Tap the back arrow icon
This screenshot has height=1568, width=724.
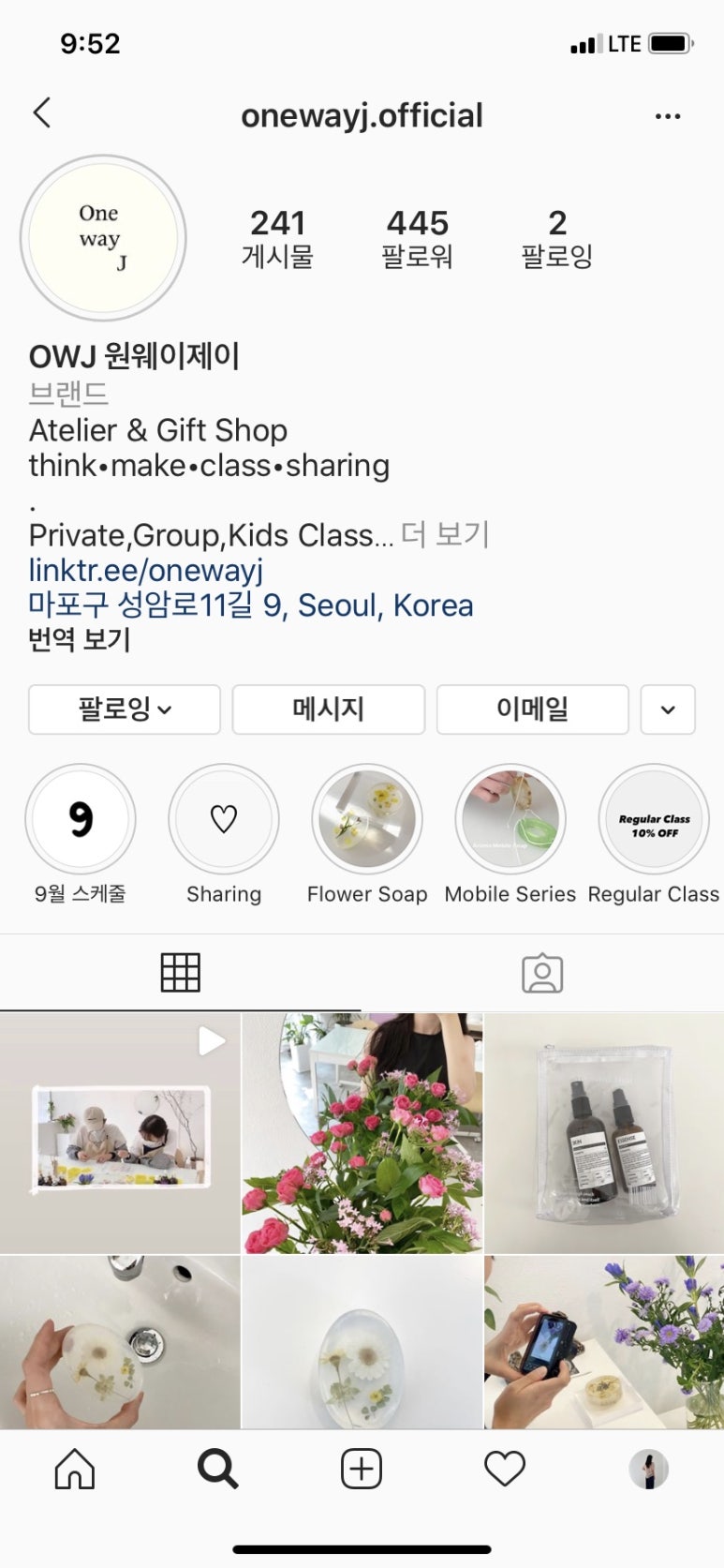pyautogui.click(x=42, y=113)
